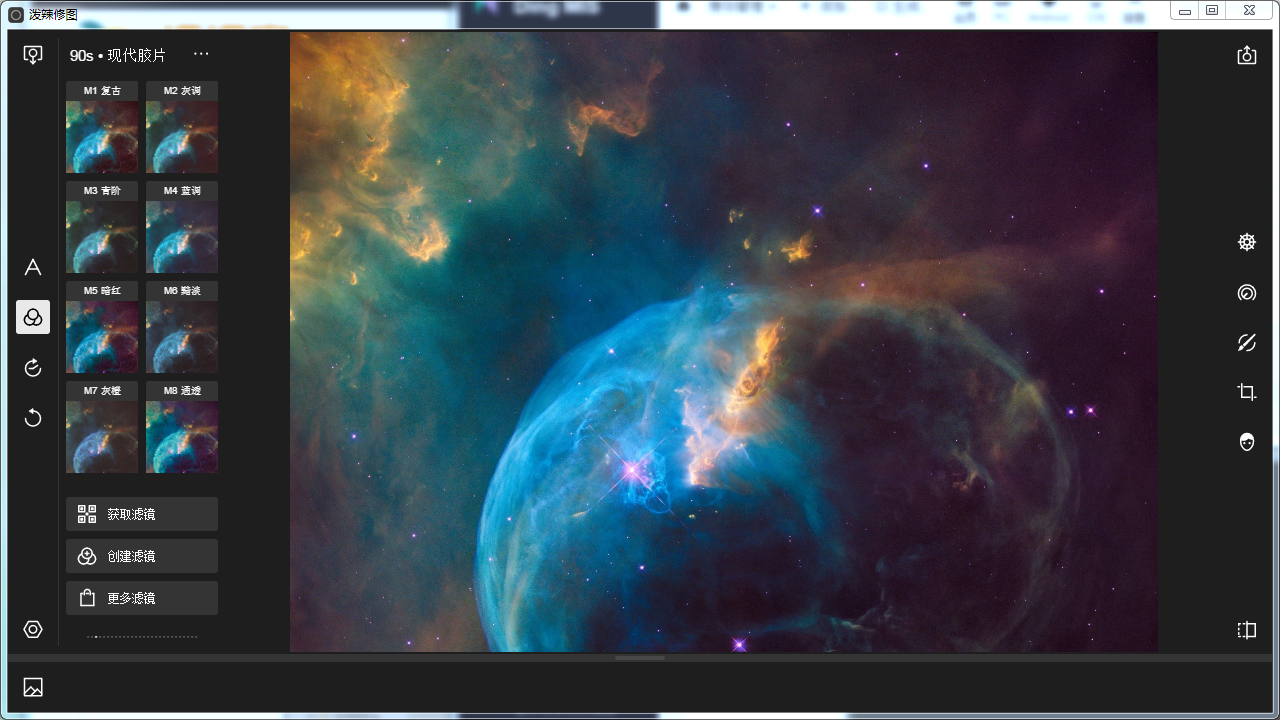Viewport: 1280px width, 720px height.
Task: Click the 创建滤镜 button
Action: coord(142,556)
